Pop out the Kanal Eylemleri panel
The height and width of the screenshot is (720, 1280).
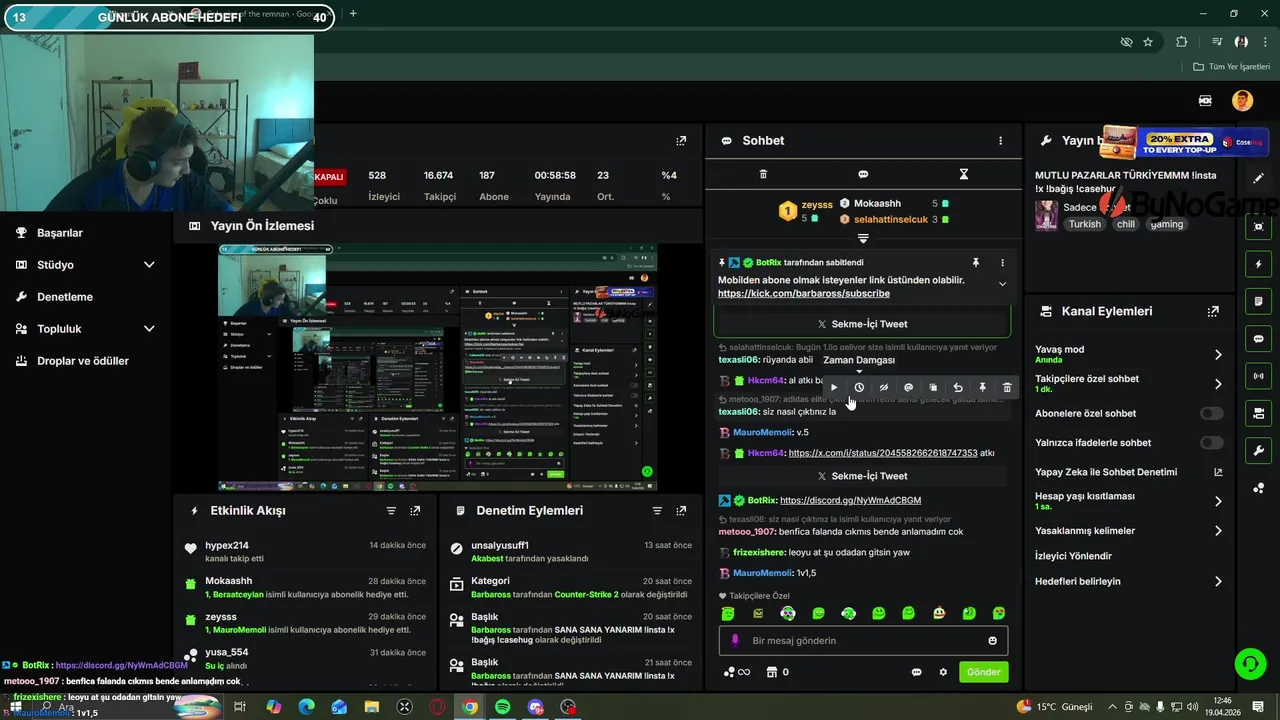[1213, 311]
